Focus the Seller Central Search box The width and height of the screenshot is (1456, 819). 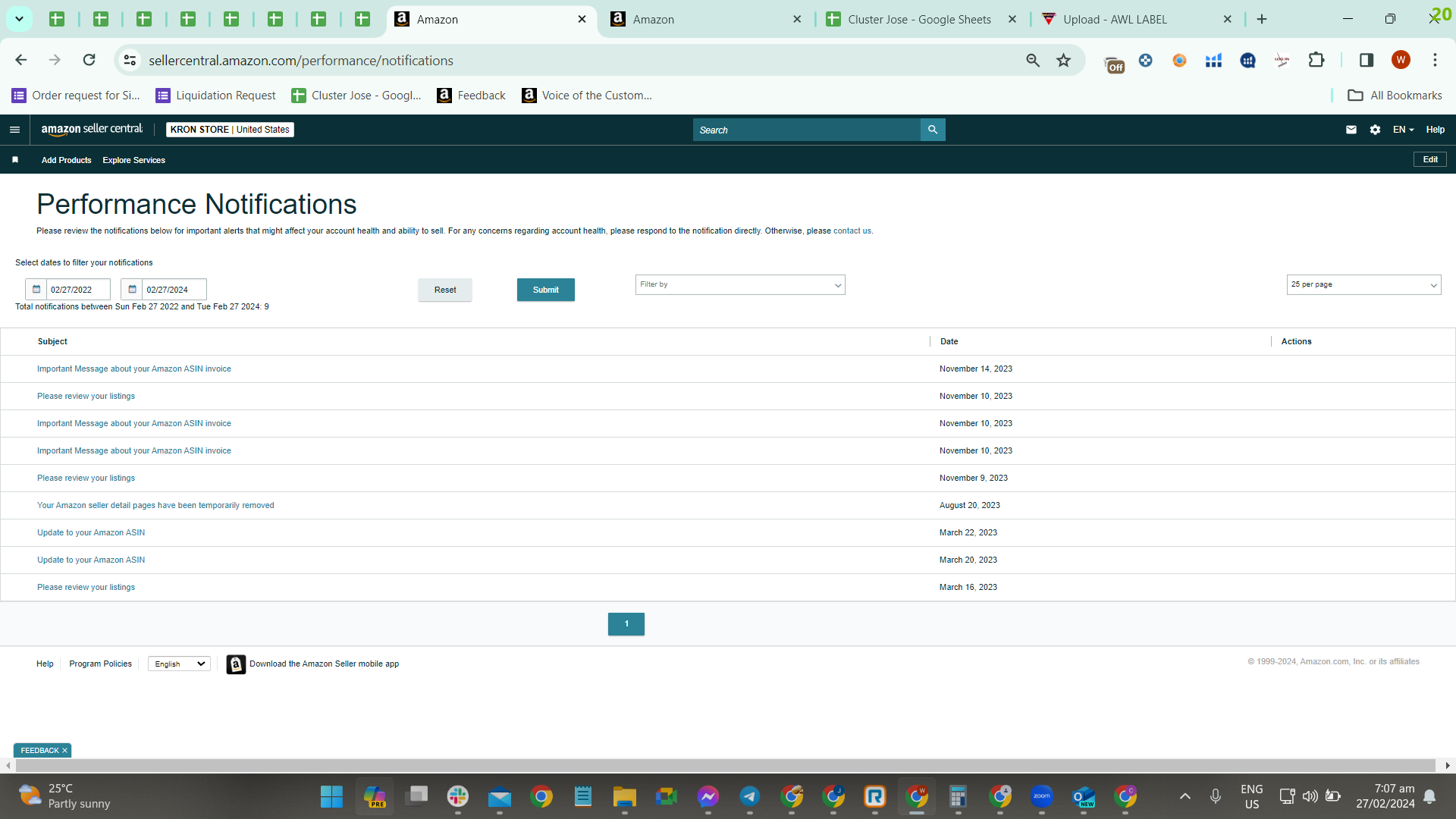tap(806, 130)
